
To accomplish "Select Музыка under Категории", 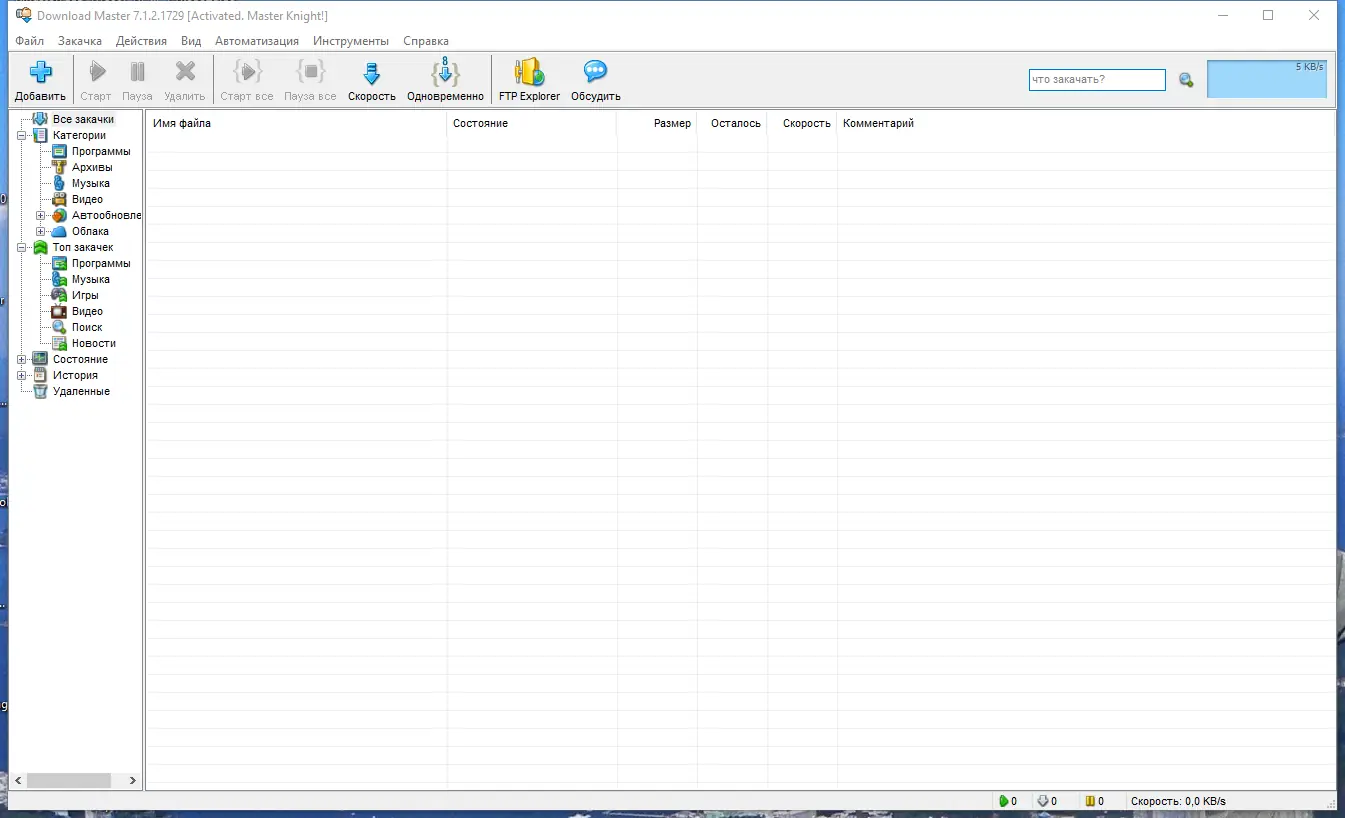I will 91,184.
